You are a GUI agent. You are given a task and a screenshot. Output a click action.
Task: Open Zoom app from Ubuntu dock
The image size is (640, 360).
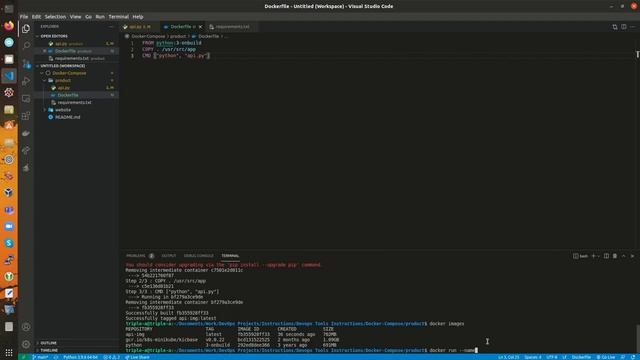[x=9, y=227]
